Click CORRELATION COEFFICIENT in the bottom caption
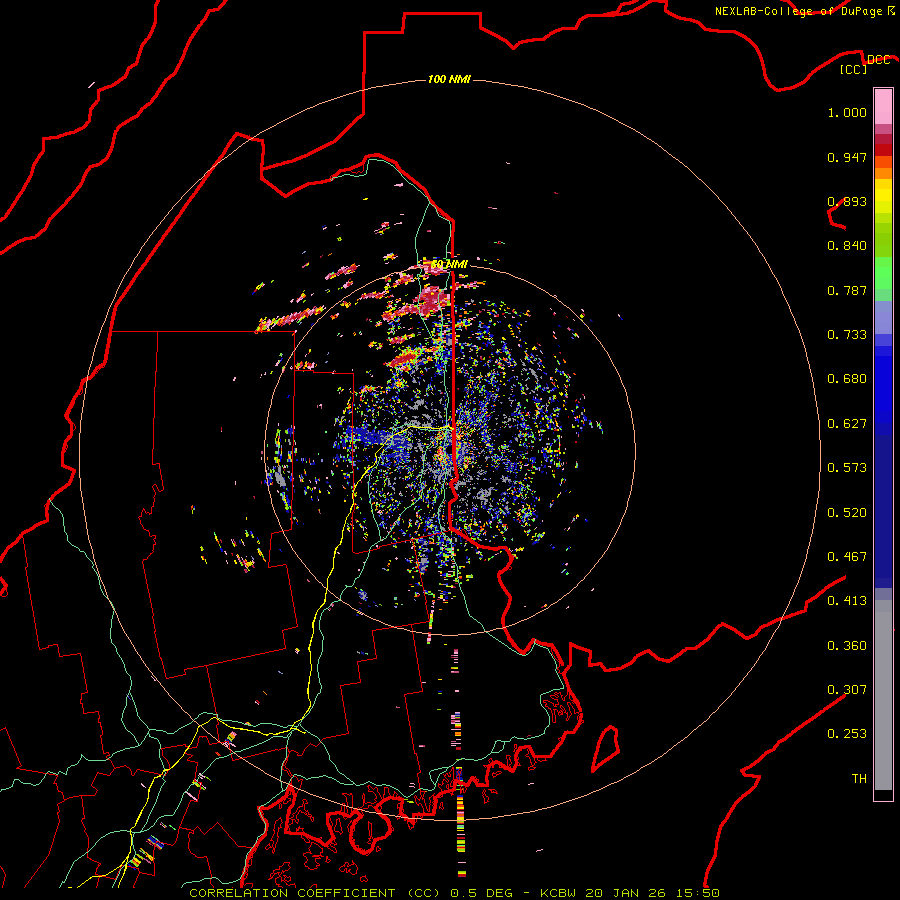The image size is (900, 900). pos(292,893)
